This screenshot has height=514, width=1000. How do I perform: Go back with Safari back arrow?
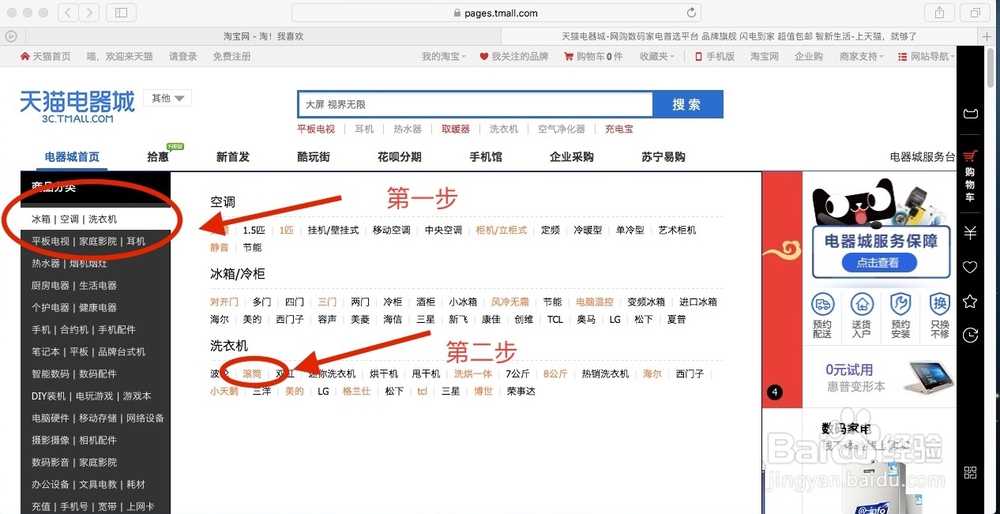coord(68,12)
